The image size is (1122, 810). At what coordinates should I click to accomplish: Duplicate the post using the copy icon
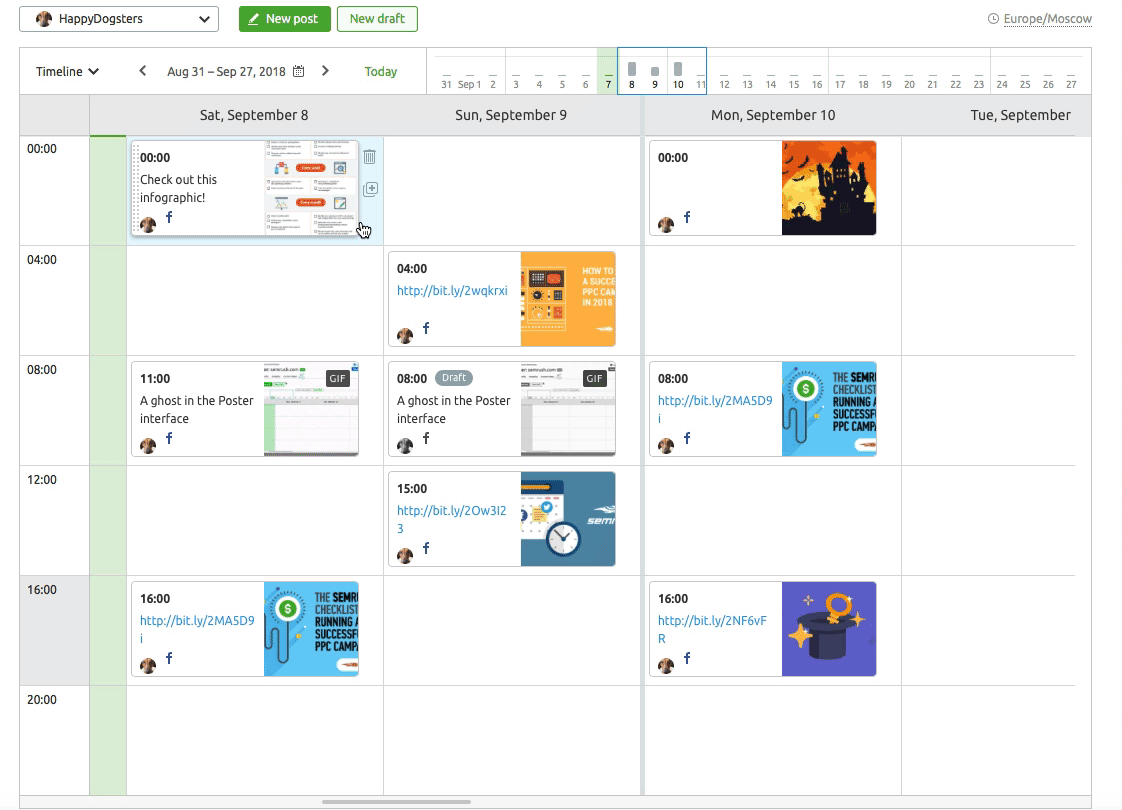pyautogui.click(x=369, y=189)
